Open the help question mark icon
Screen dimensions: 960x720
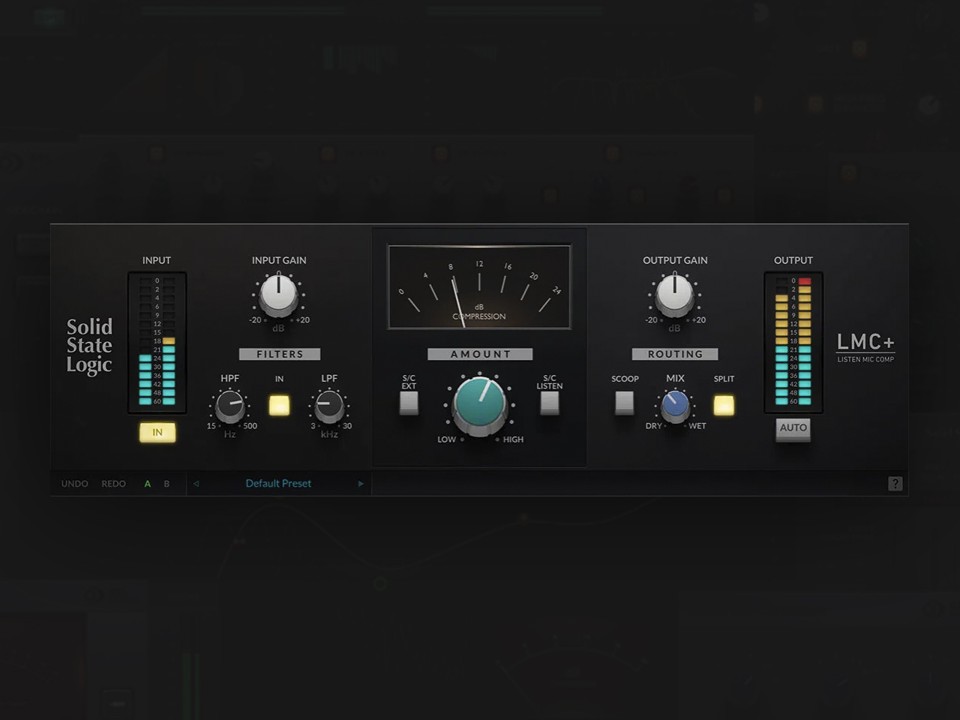[895, 484]
